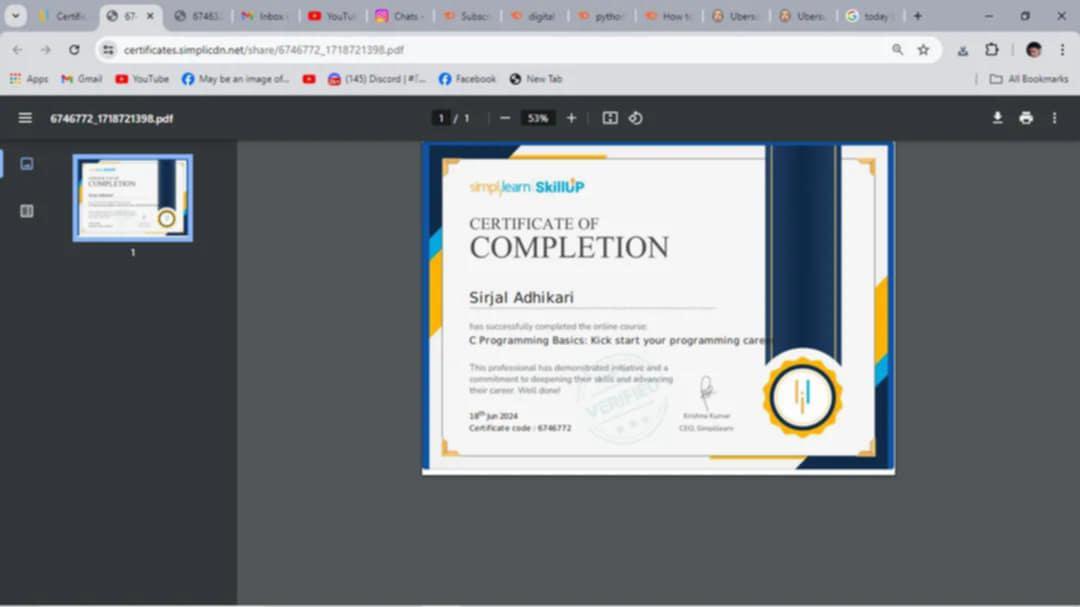Screen dimensions: 1080x607
Task: Select page 1 thumbnail
Action: [133, 198]
